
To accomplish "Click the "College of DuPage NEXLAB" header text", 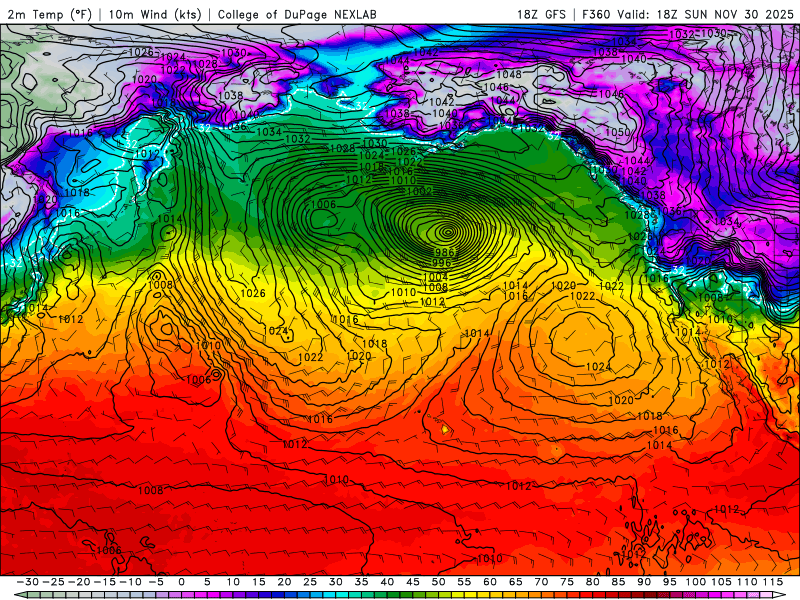I will click(297, 14).
